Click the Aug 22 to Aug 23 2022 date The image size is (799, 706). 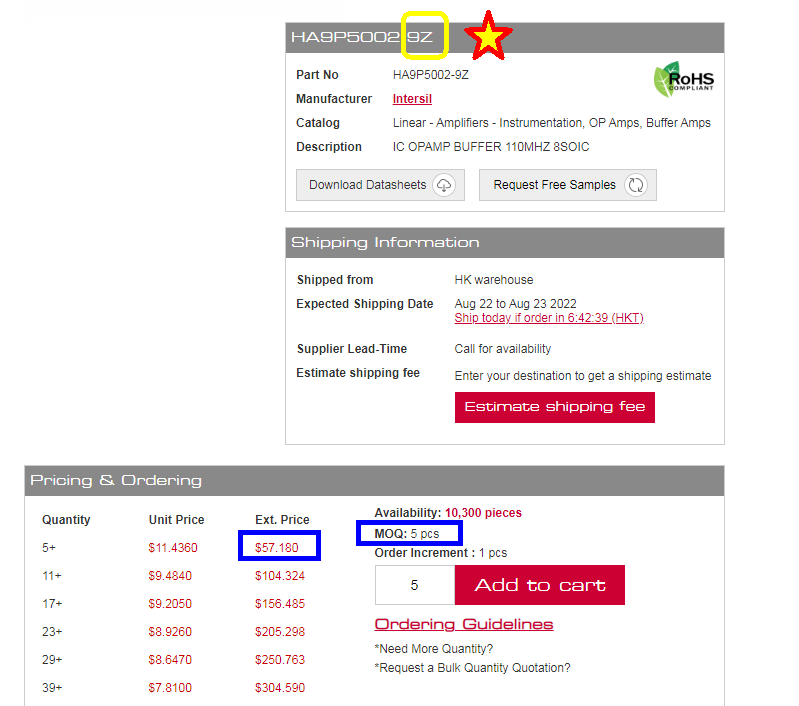click(515, 304)
